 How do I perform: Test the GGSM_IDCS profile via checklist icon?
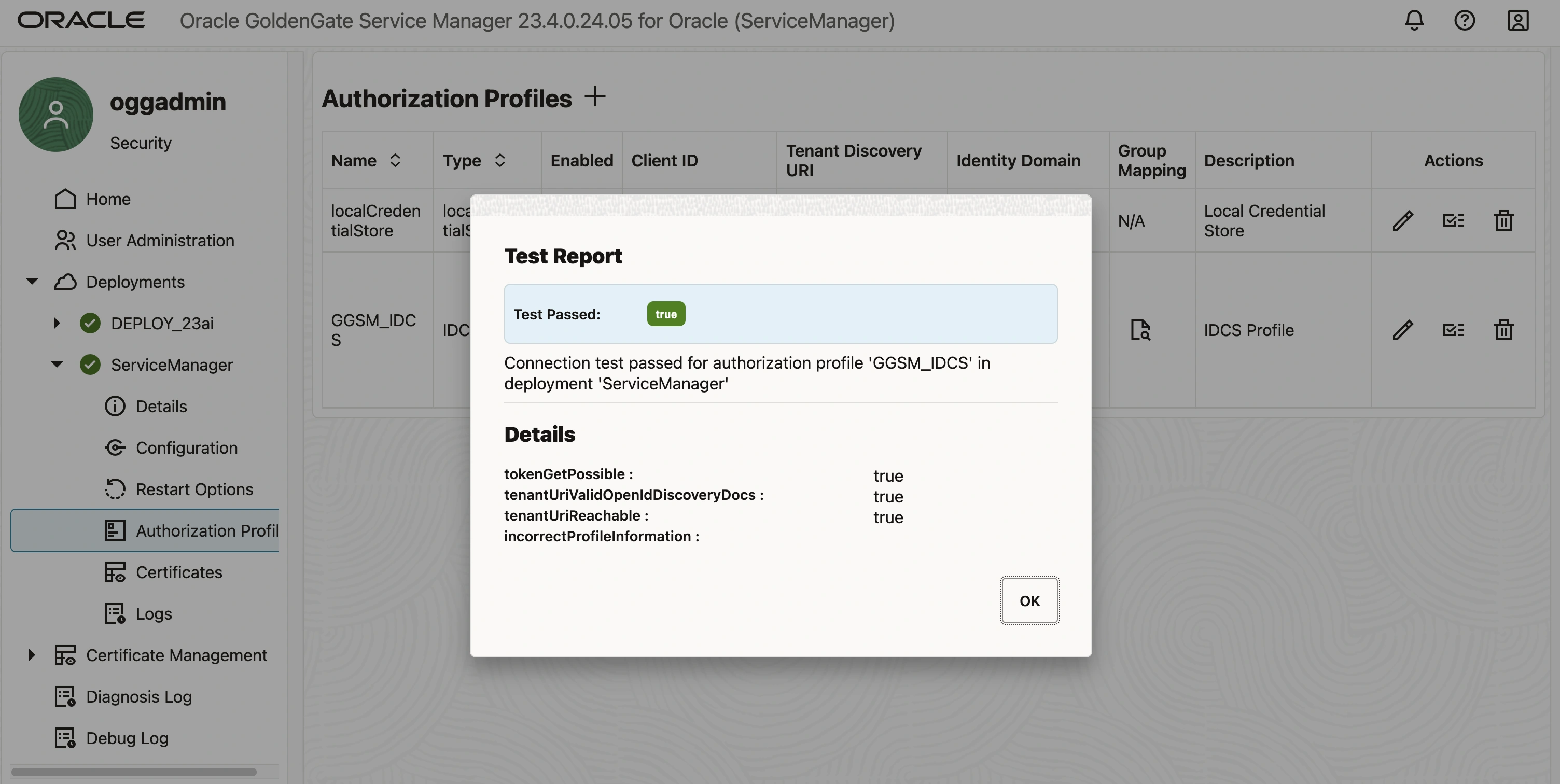(x=1453, y=330)
